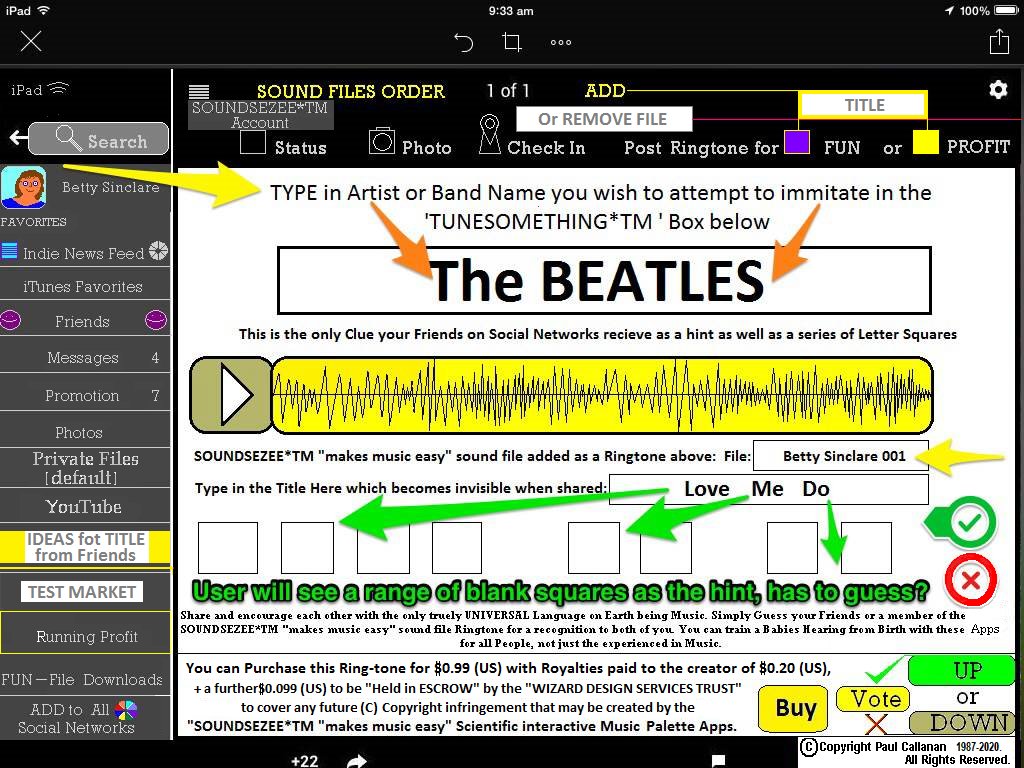The image size is (1024, 768).
Task: Tap the Messages count 4
Action: point(155,358)
